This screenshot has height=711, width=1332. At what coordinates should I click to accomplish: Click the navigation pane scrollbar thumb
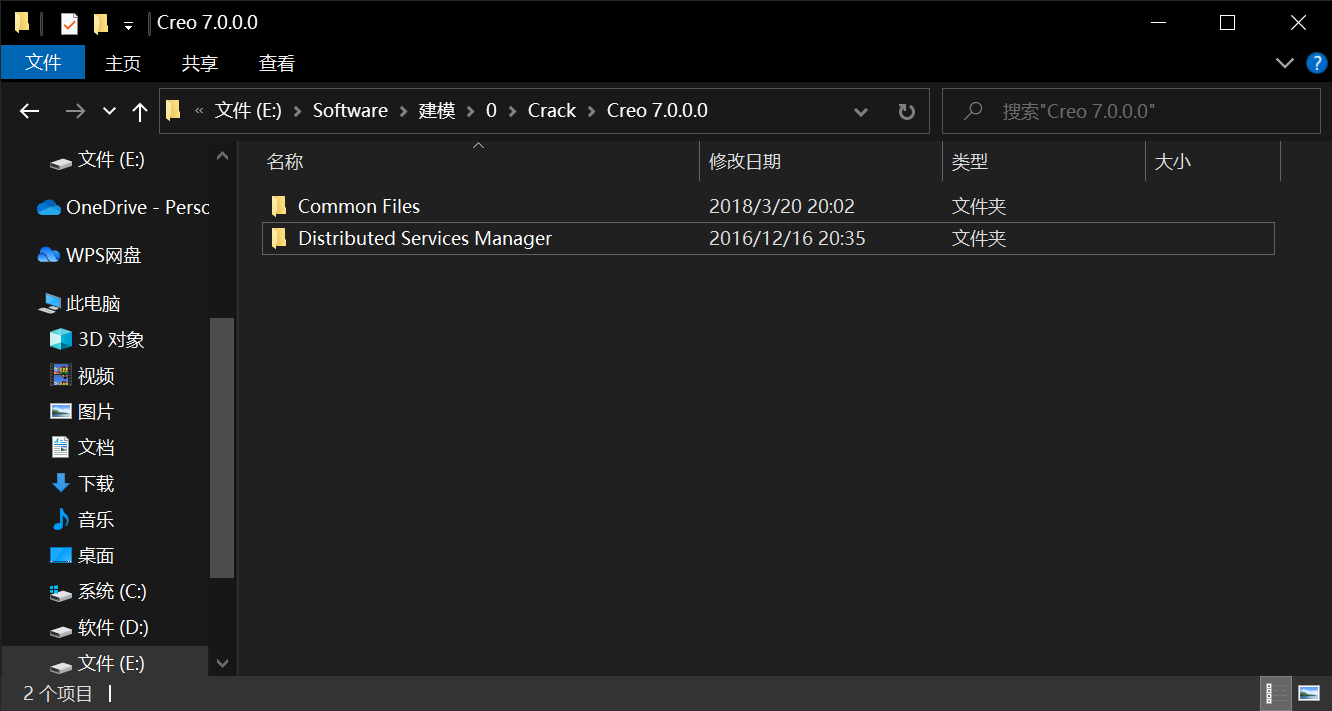click(x=222, y=448)
